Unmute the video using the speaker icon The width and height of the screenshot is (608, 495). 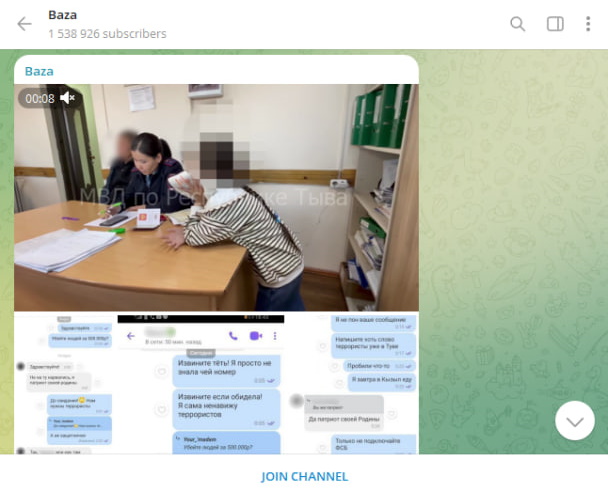(68, 98)
